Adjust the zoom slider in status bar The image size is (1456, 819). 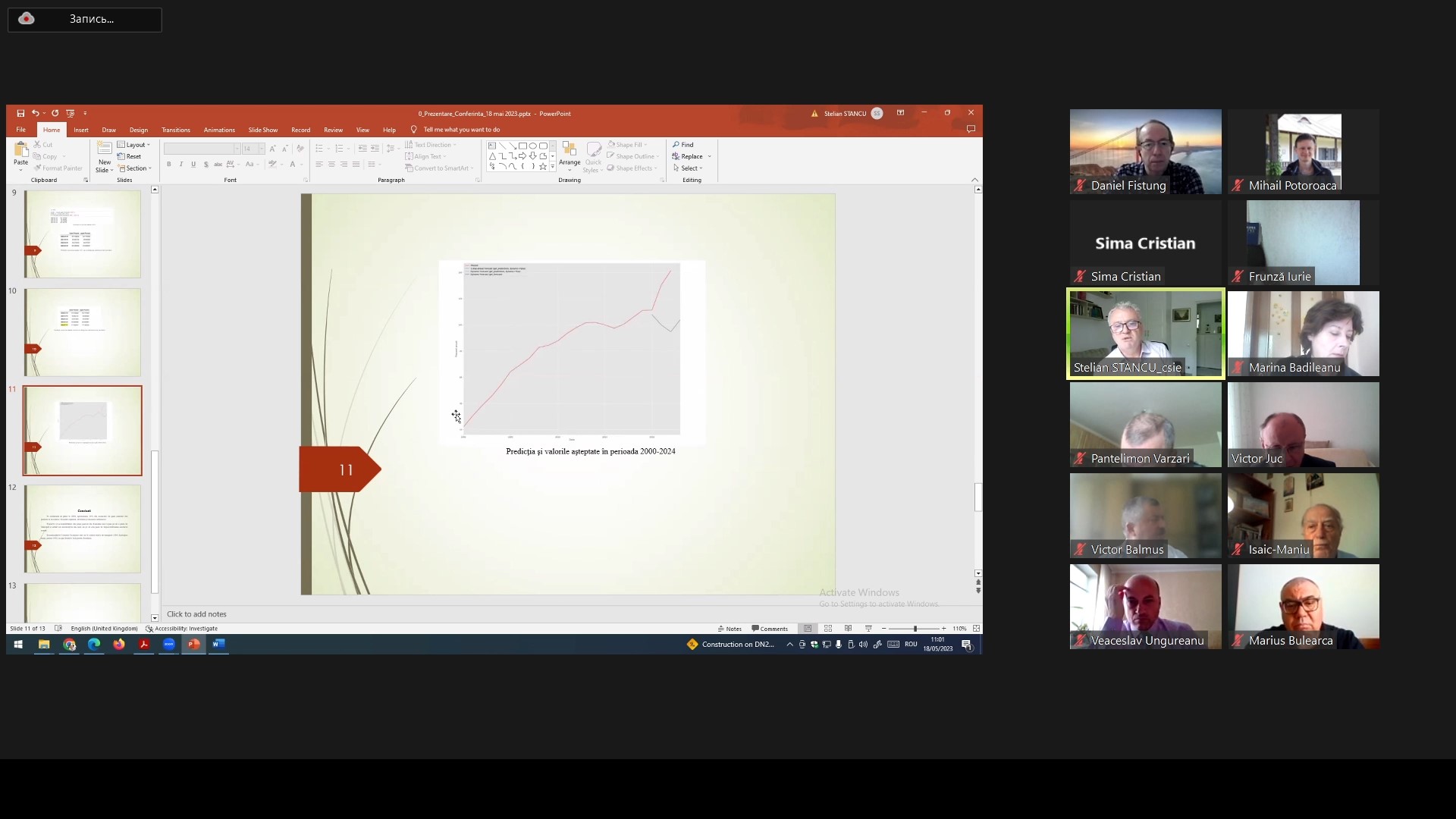click(x=915, y=629)
